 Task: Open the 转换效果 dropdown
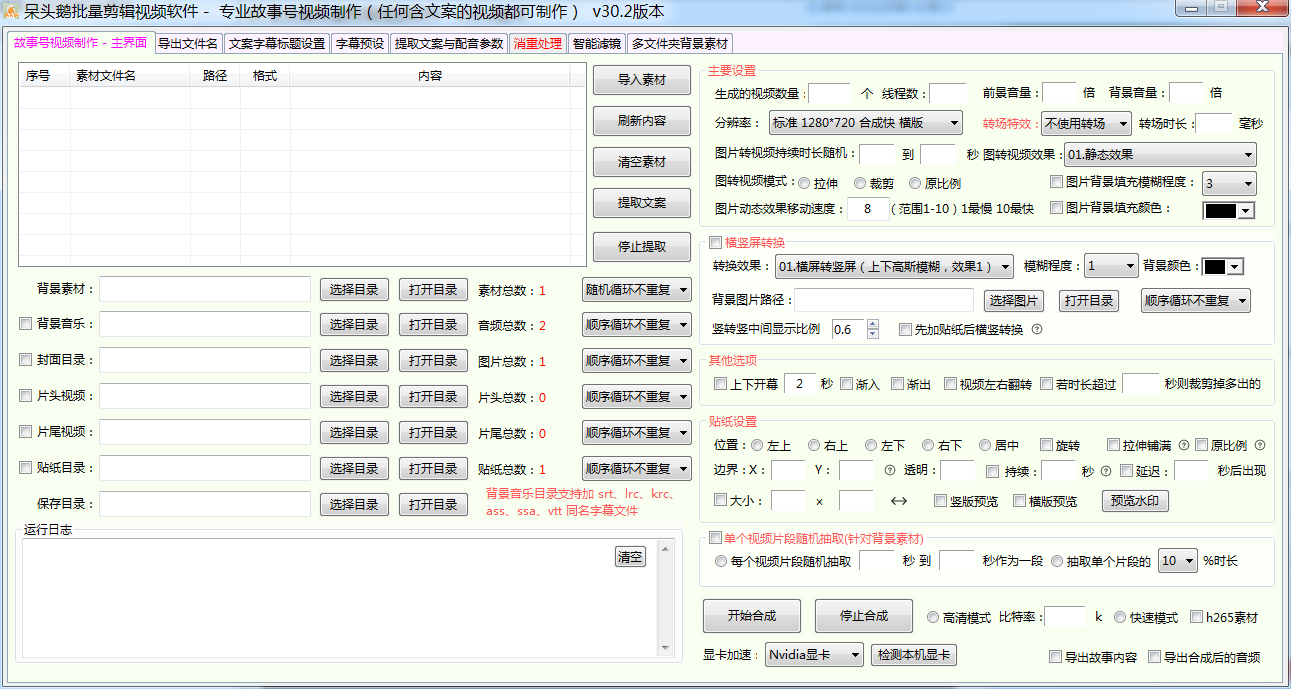pos(894,266)
